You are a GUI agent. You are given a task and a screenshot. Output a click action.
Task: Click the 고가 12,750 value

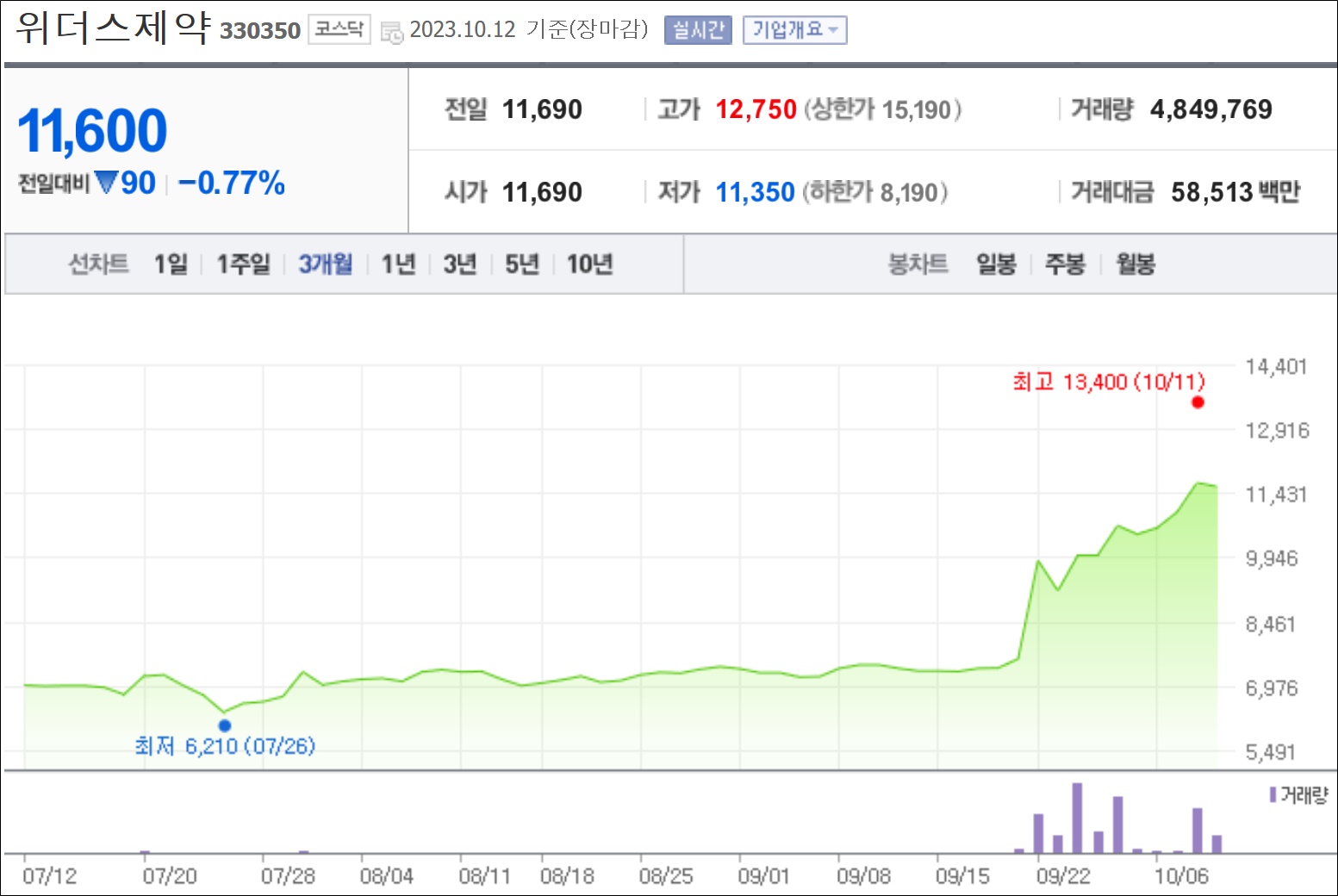point(756,109)
